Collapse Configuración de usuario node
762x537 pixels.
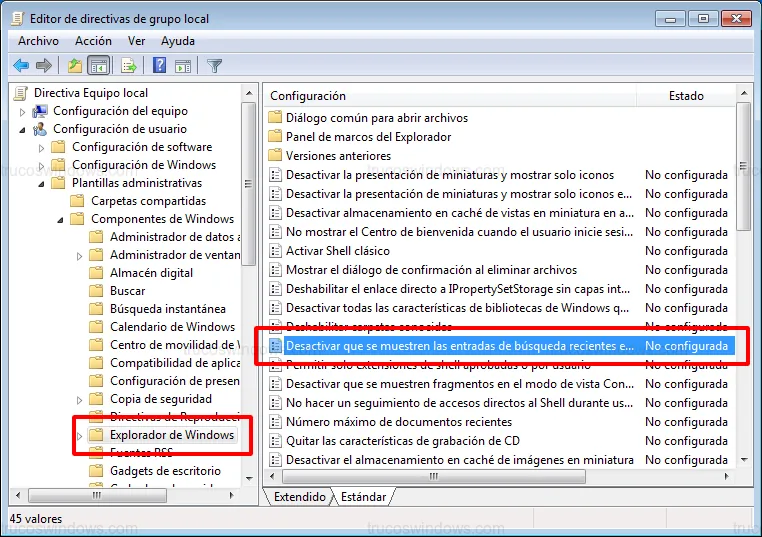tap(22, 129)
